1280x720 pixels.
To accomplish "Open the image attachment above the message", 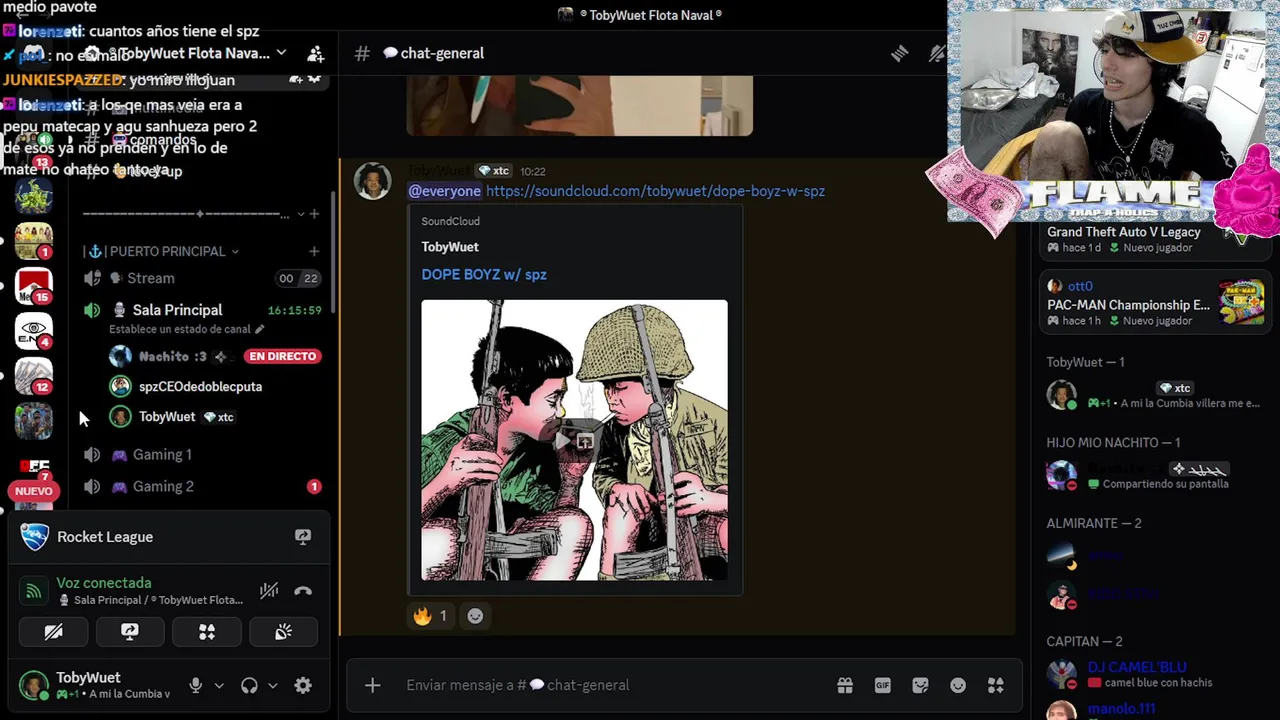I will pos(580,105).
